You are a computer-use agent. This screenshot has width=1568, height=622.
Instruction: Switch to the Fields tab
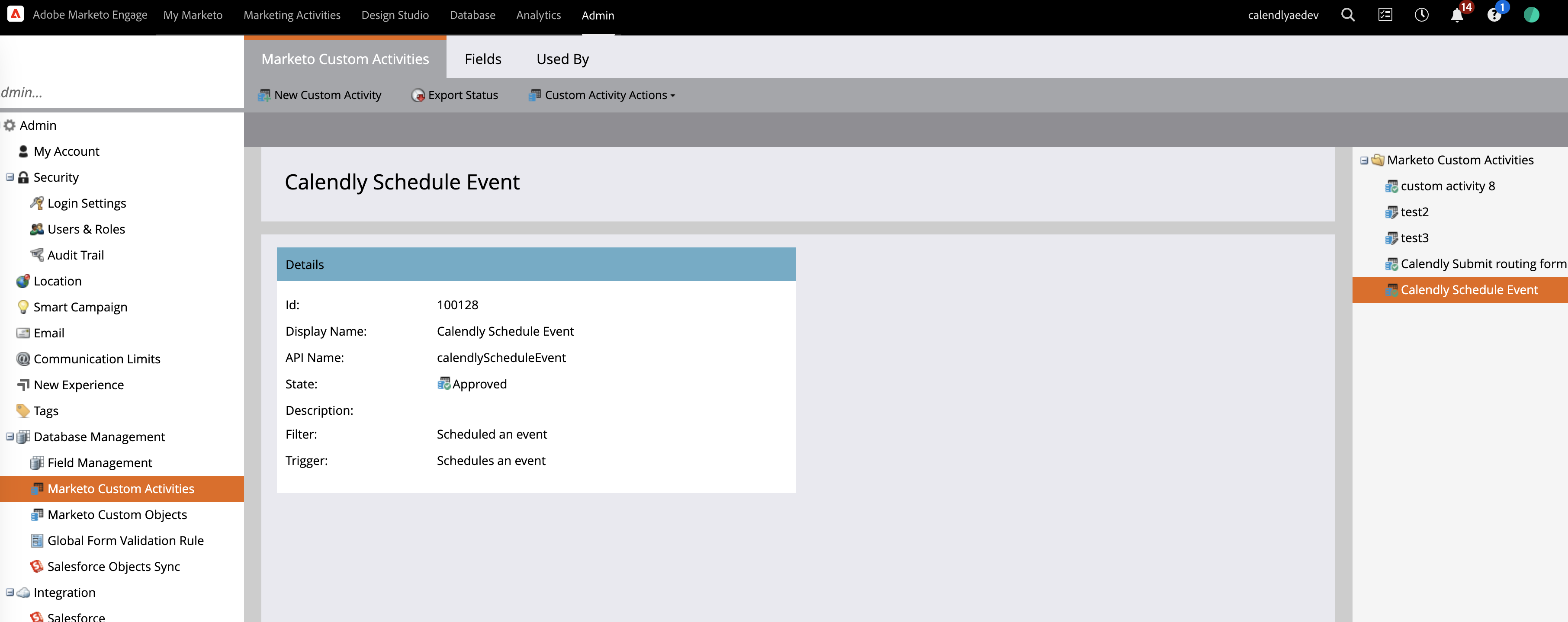(x=483, y=59)
